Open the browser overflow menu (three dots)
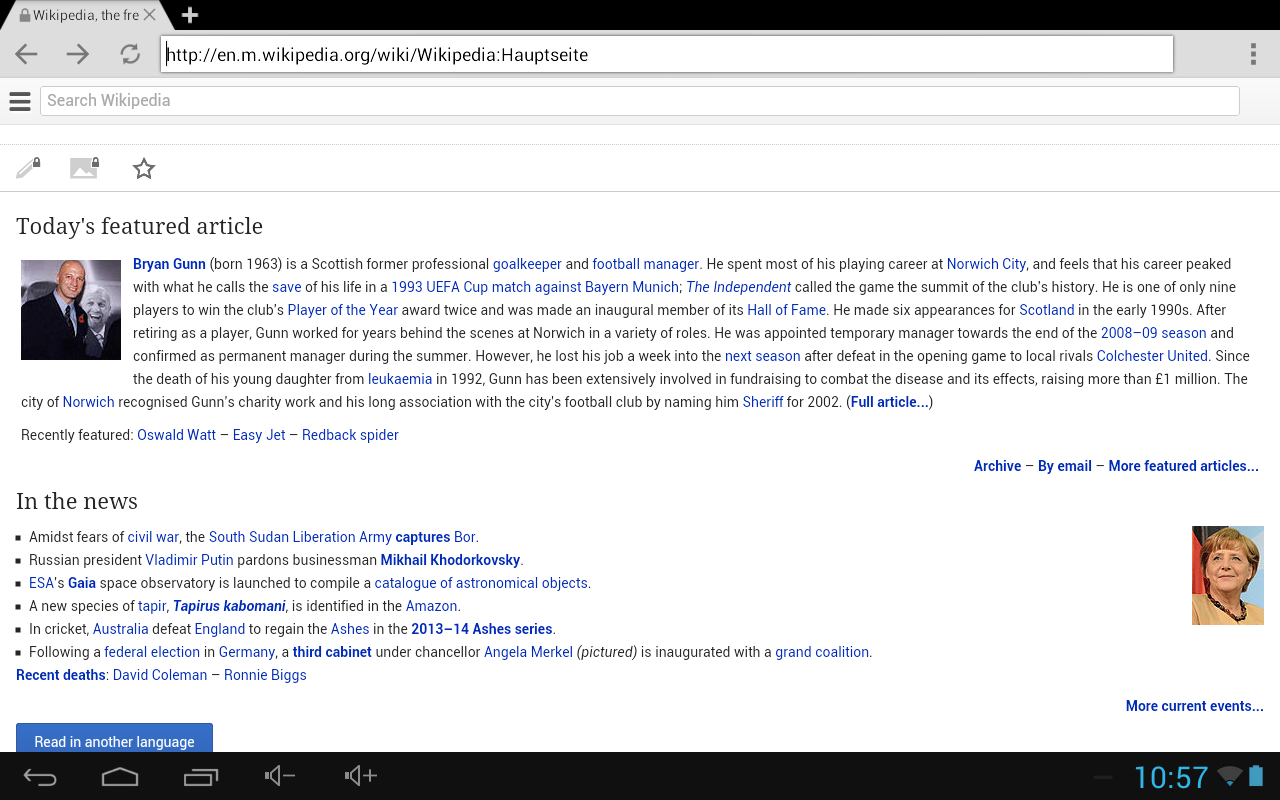 1253,54
